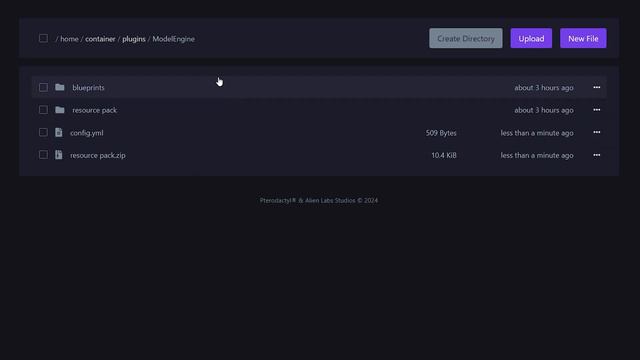Select the blueprints folder checkbox
640x360 pixels.
point(43,87)
